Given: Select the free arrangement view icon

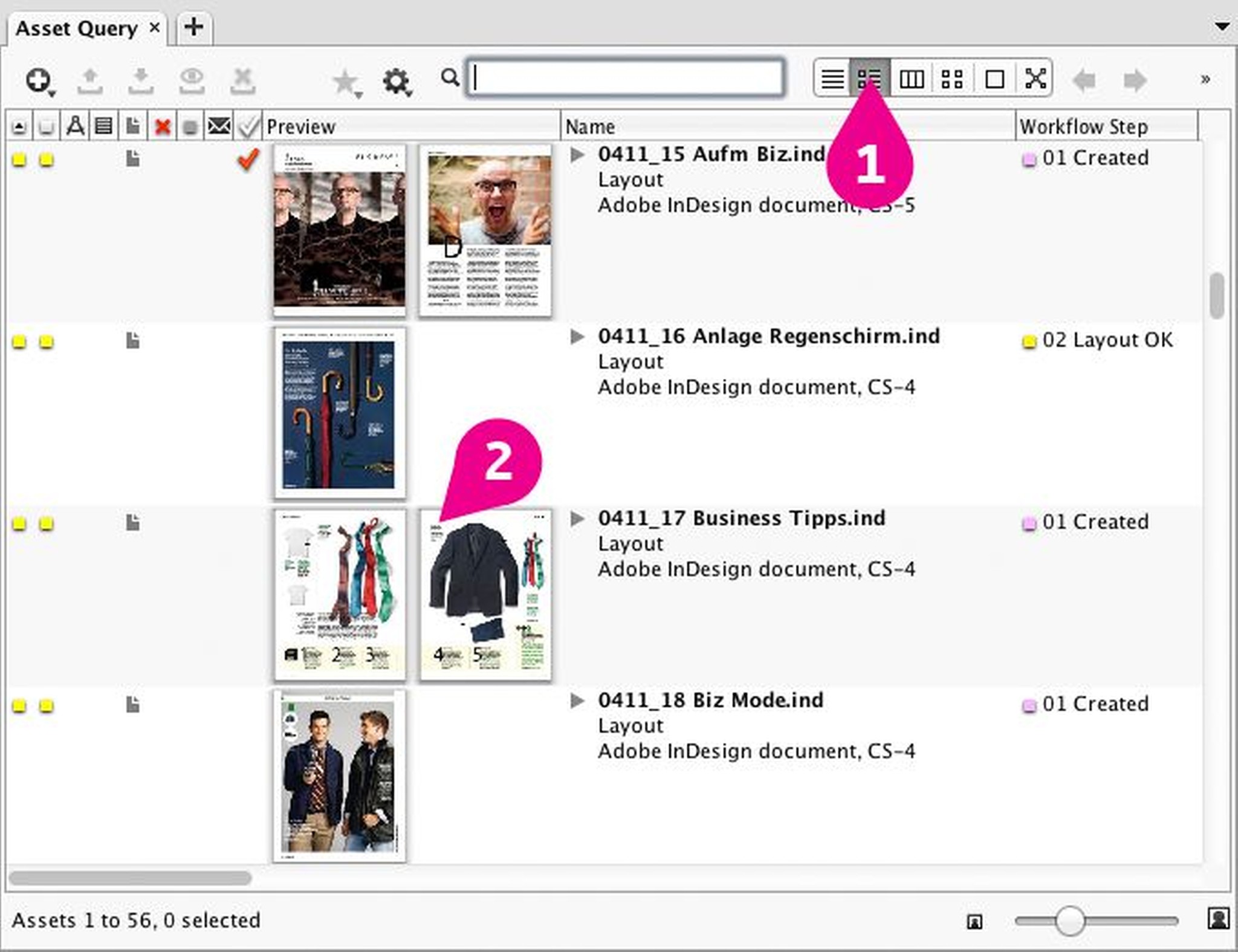Looking at the screenshot, I should [1035, 77].
